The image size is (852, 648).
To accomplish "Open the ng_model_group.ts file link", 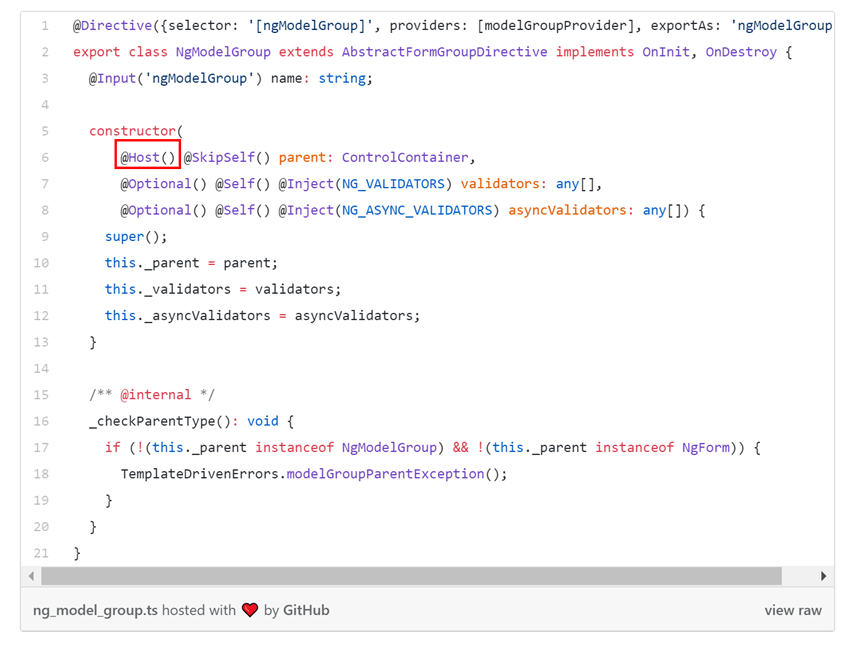I will [95, 611].
